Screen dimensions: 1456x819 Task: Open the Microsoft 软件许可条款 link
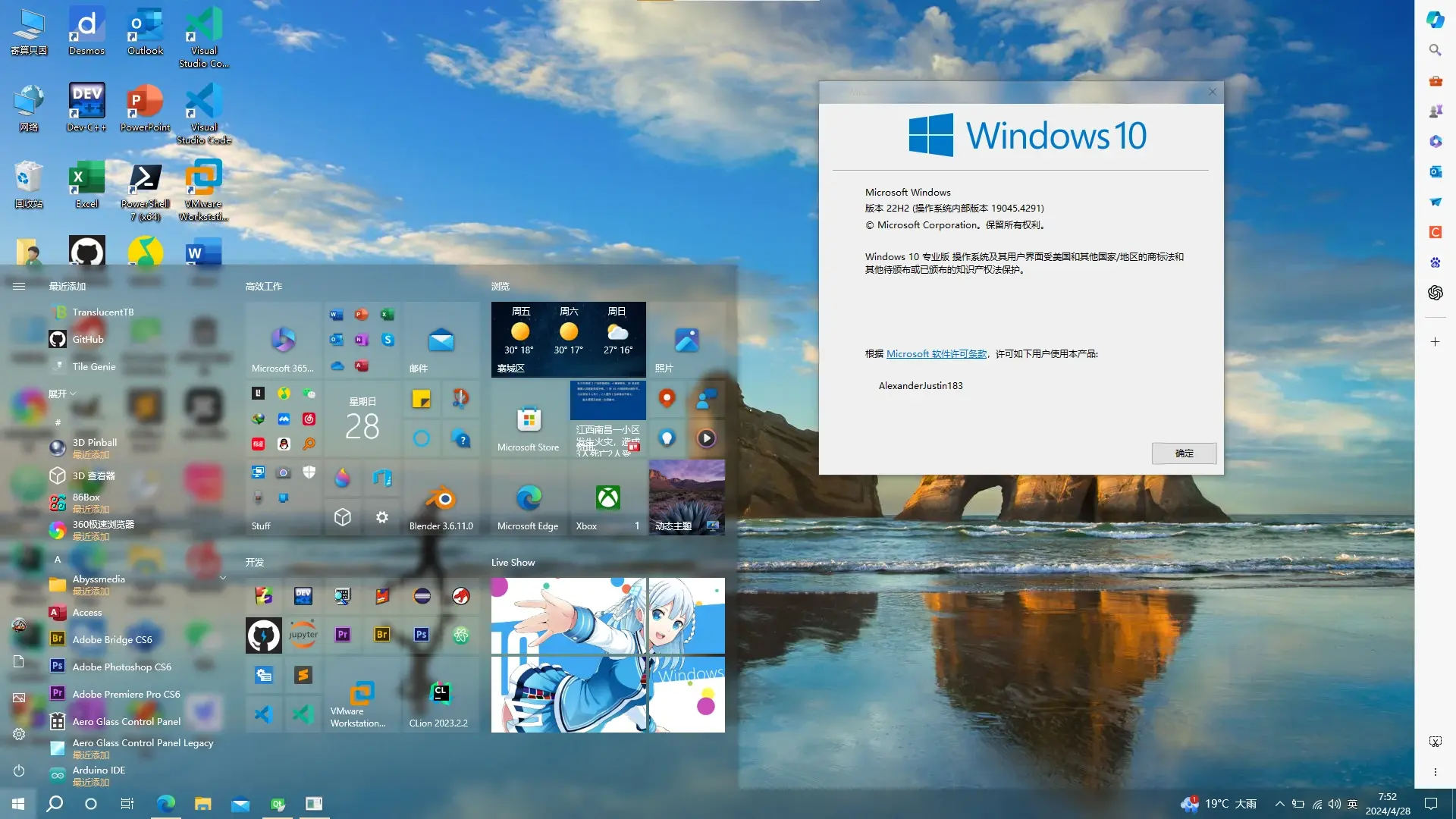937,354
